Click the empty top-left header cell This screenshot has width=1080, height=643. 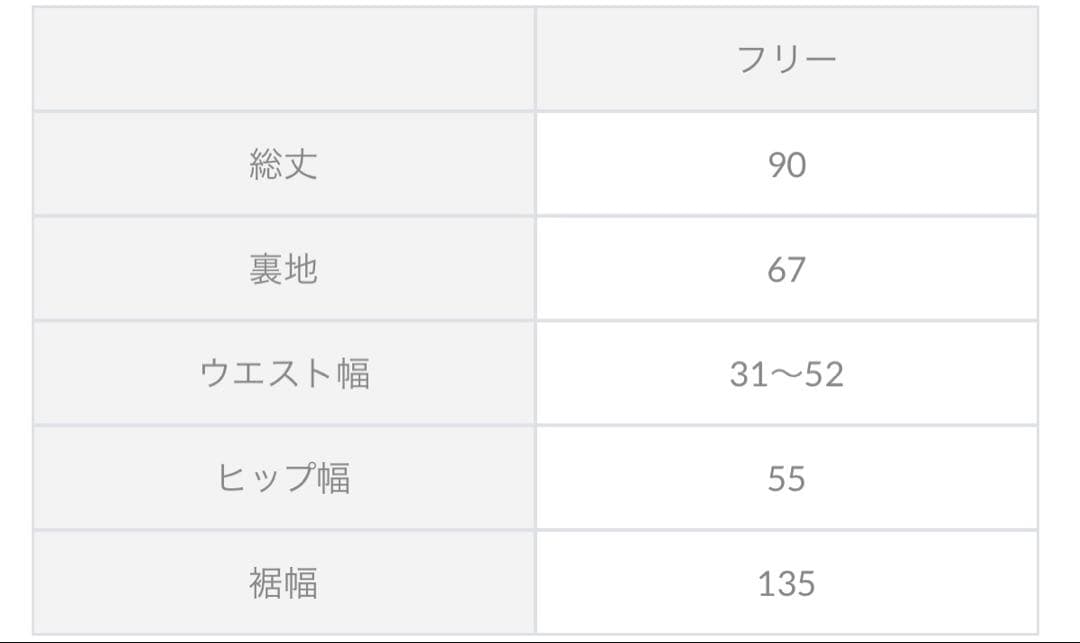(x=284, y=60)
